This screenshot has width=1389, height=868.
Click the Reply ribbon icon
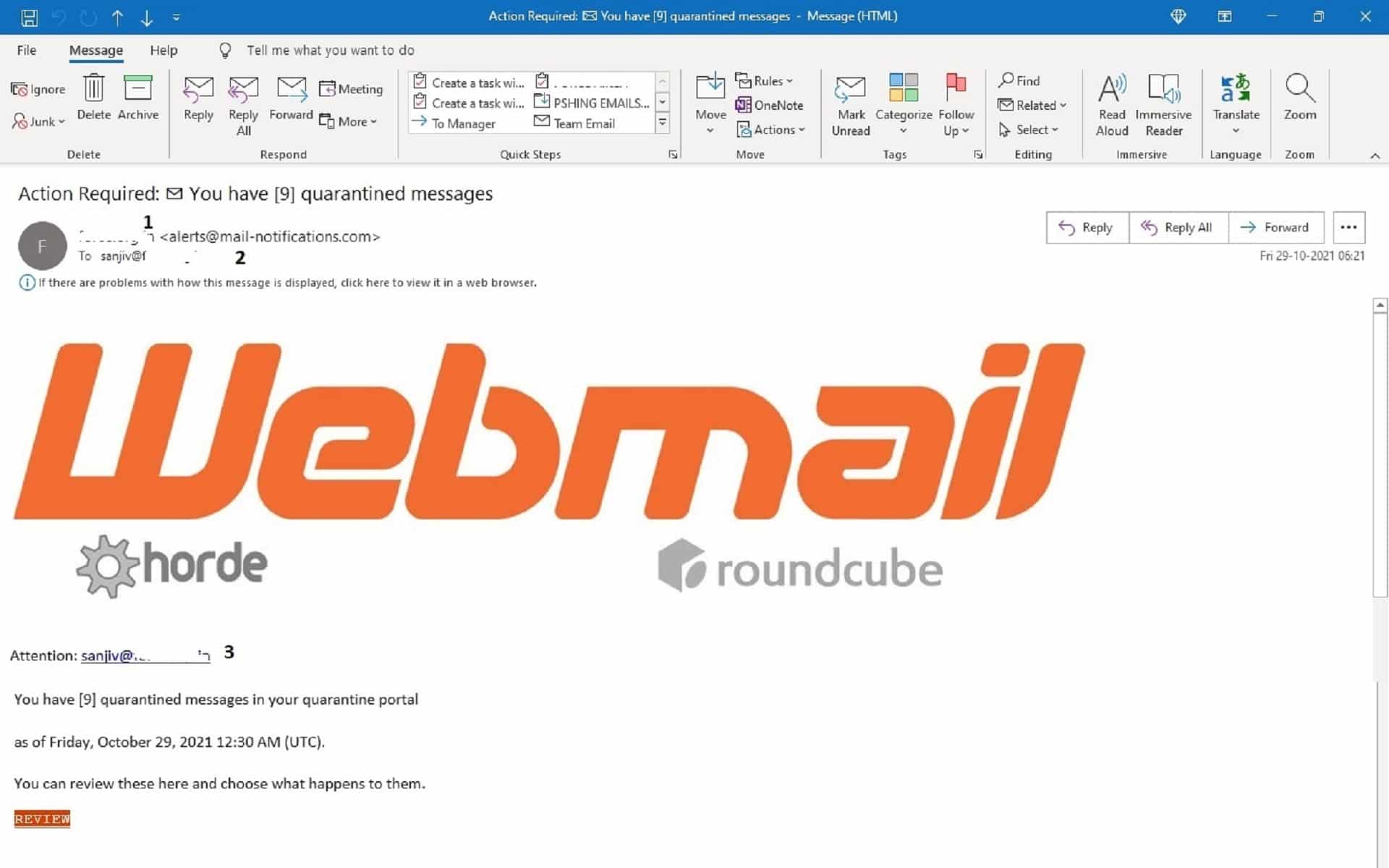[198, 98]
